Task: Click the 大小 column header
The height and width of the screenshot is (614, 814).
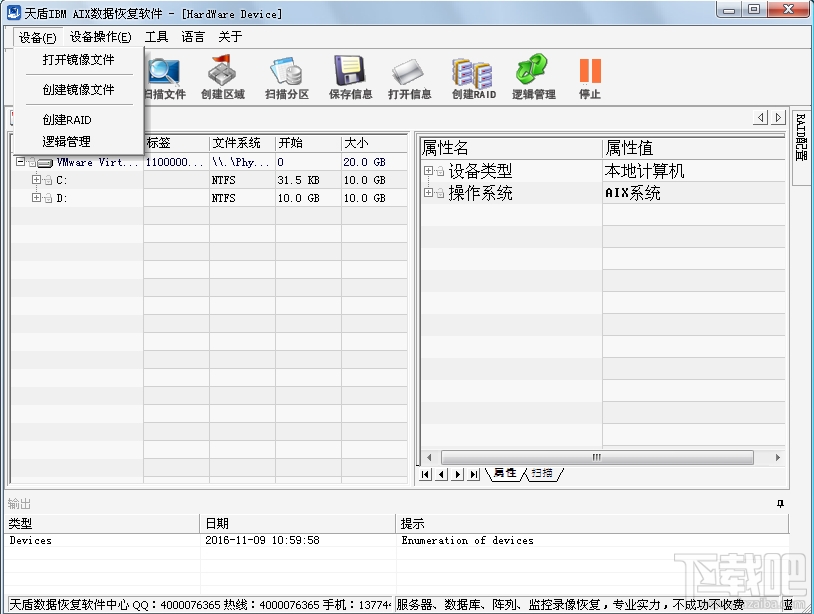Action: [x=374, y=143]
